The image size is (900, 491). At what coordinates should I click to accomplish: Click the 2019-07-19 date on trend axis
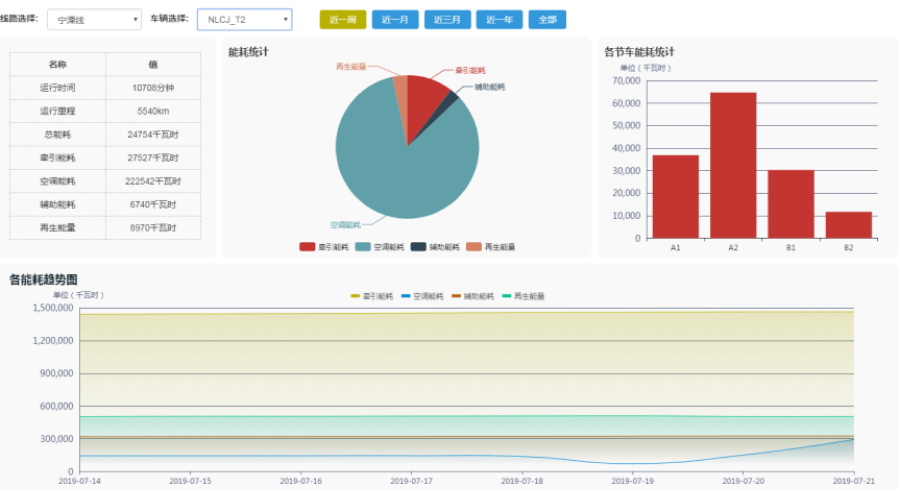[x=633, y=481]
